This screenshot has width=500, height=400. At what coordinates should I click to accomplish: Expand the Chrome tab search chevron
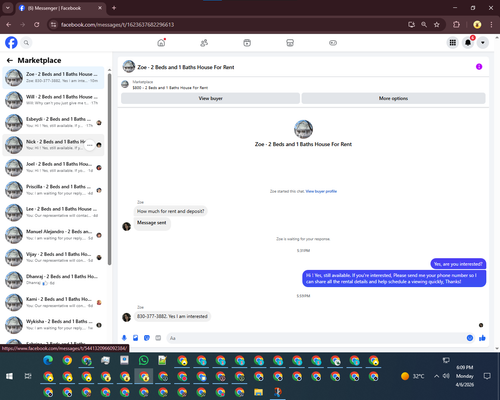point(7,8)
